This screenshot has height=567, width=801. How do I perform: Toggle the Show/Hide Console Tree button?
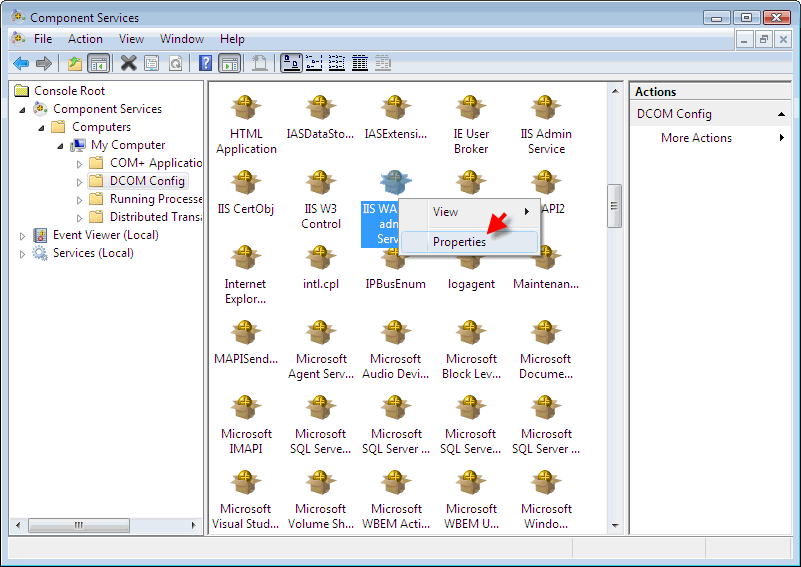coord(99,63)
